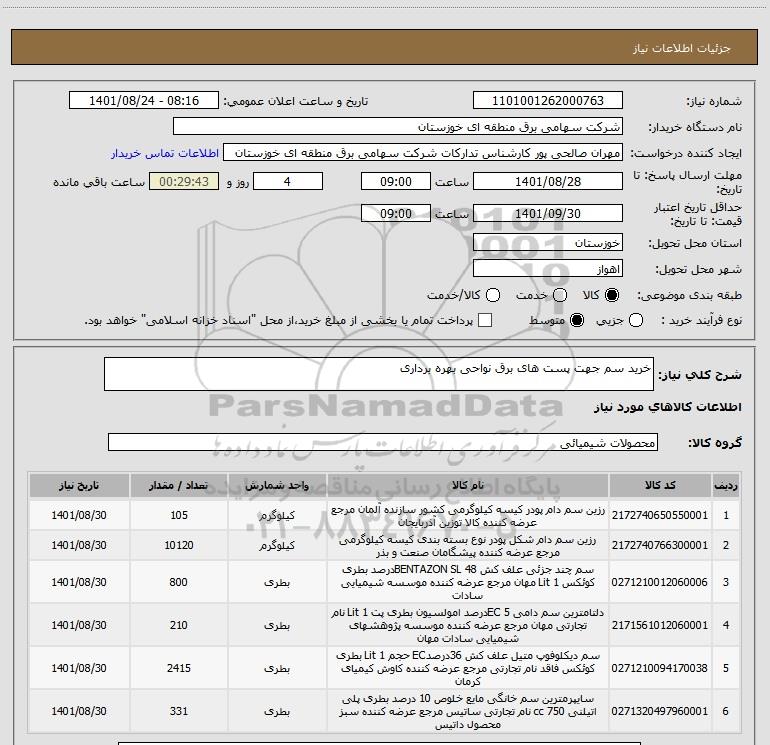Viewport: 770px width, 745px height.
Task: Click the diclofop-methyl herbicide product name cell
Action: point(468,668)
